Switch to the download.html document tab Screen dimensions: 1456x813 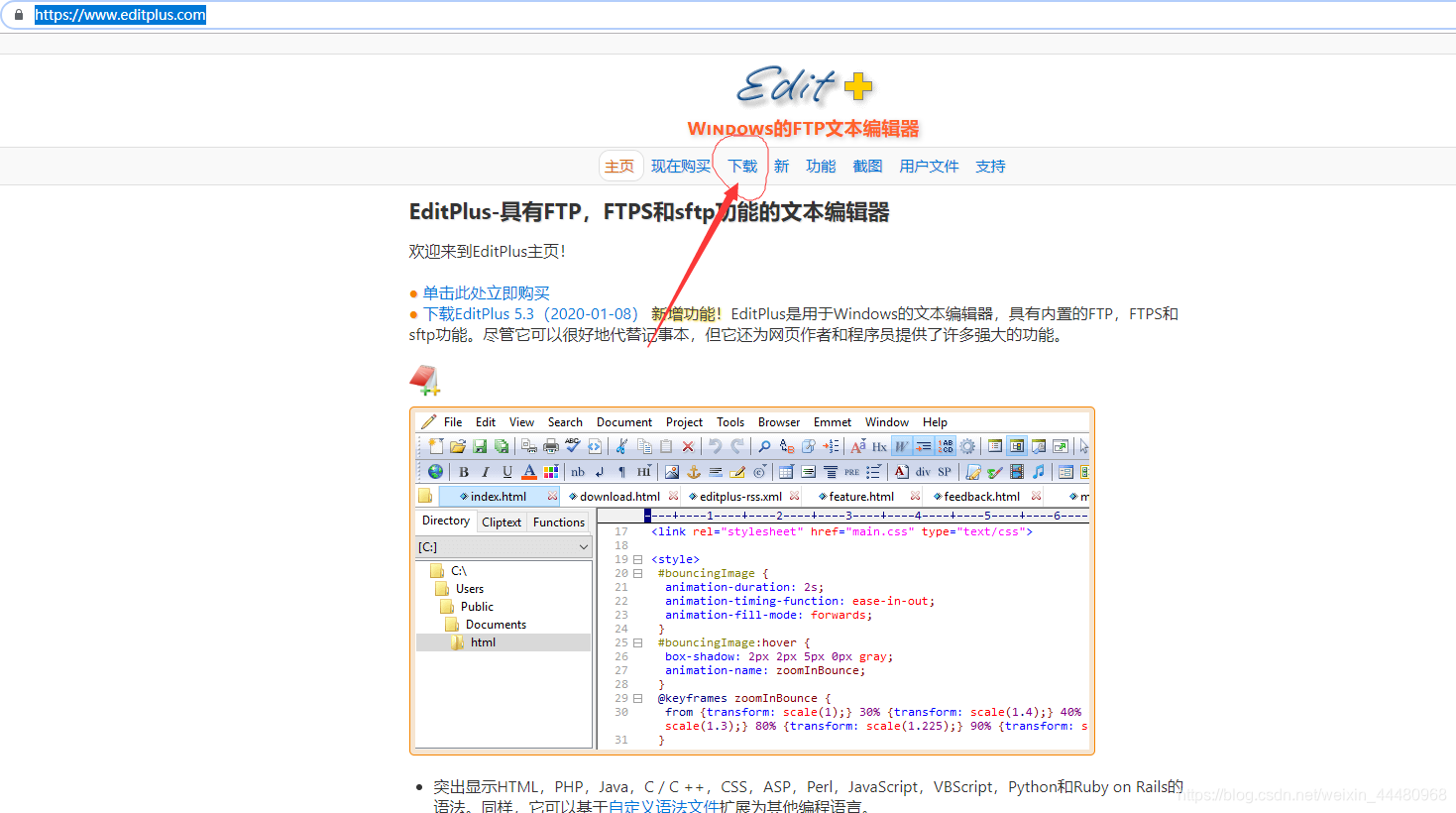click(619, 496)
